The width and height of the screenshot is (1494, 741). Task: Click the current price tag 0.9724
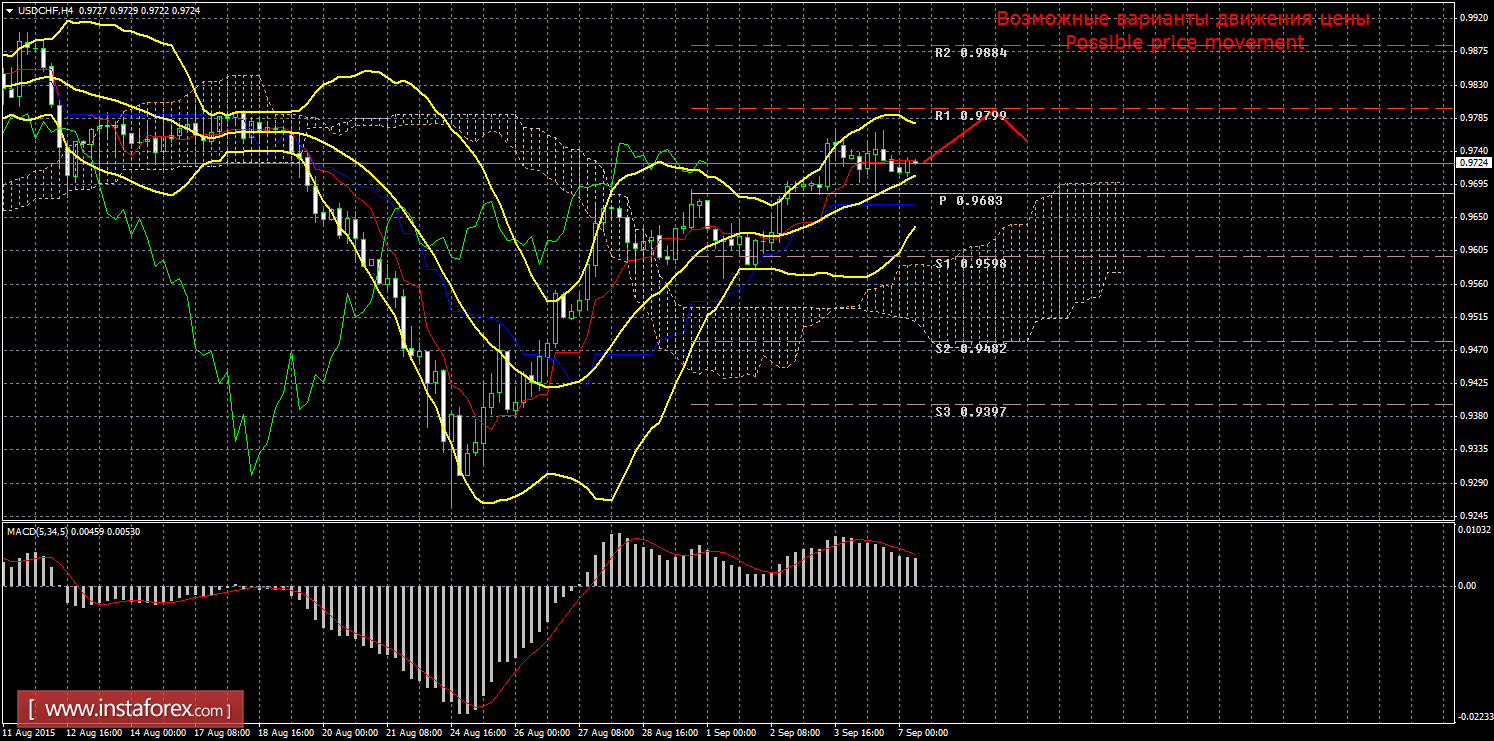click(1471, 162)
